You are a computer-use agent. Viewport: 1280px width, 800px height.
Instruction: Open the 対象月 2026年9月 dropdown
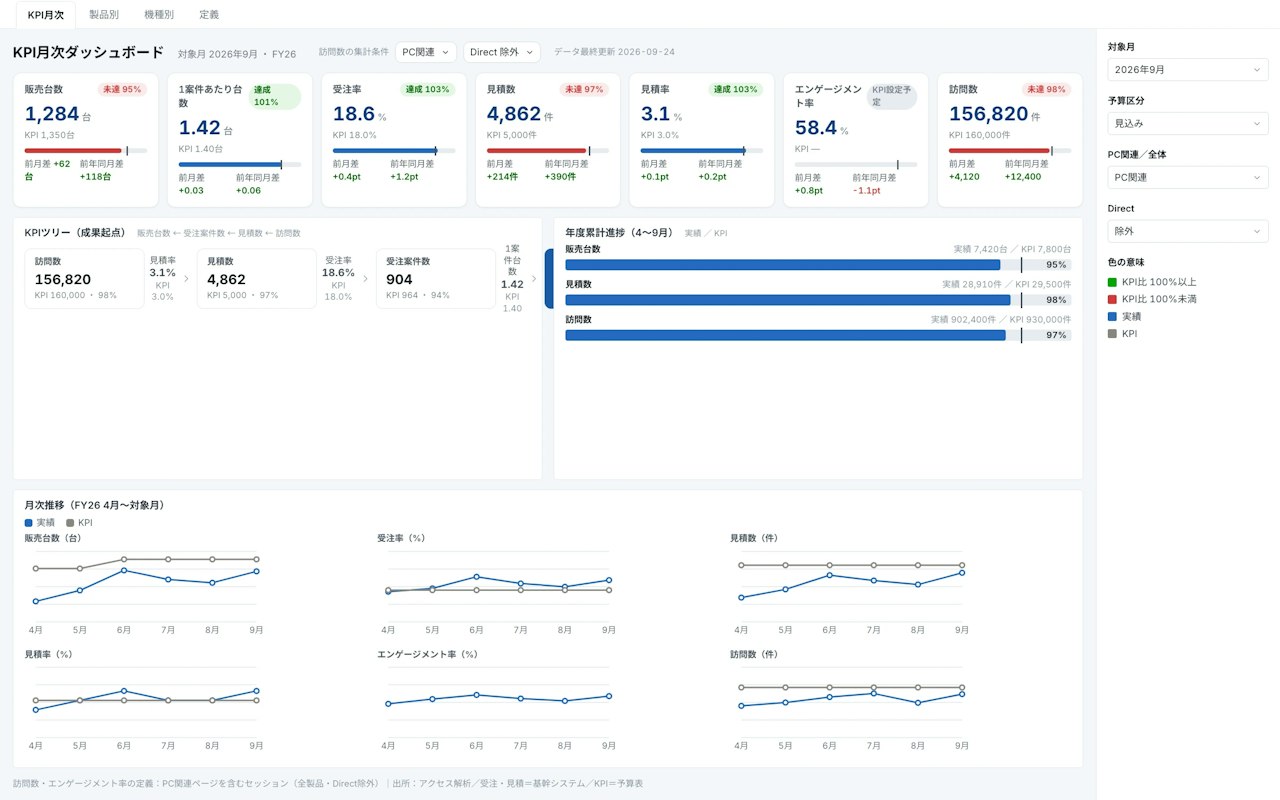1188,70
